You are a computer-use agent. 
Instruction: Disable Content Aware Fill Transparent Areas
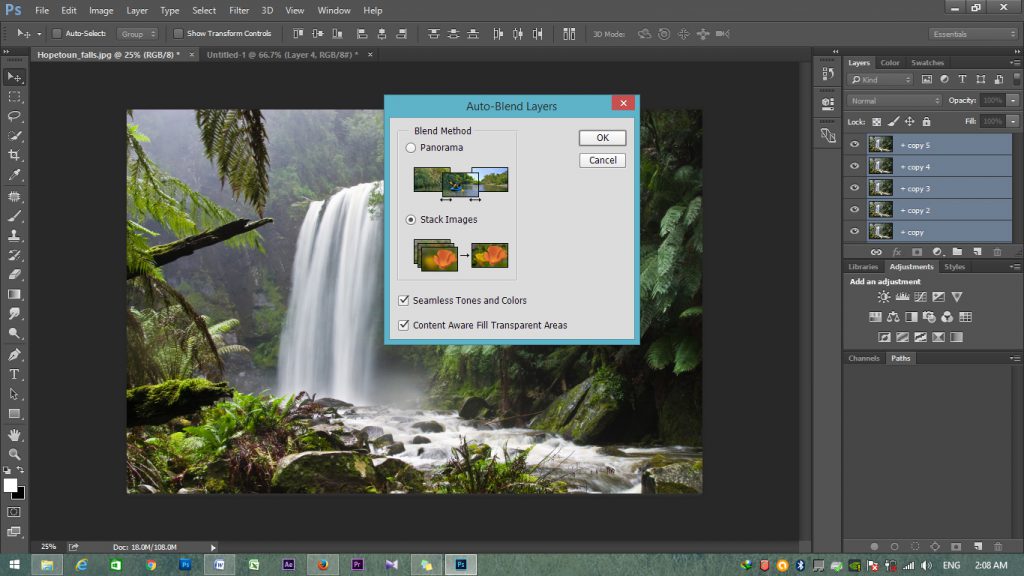coord(404,325)
